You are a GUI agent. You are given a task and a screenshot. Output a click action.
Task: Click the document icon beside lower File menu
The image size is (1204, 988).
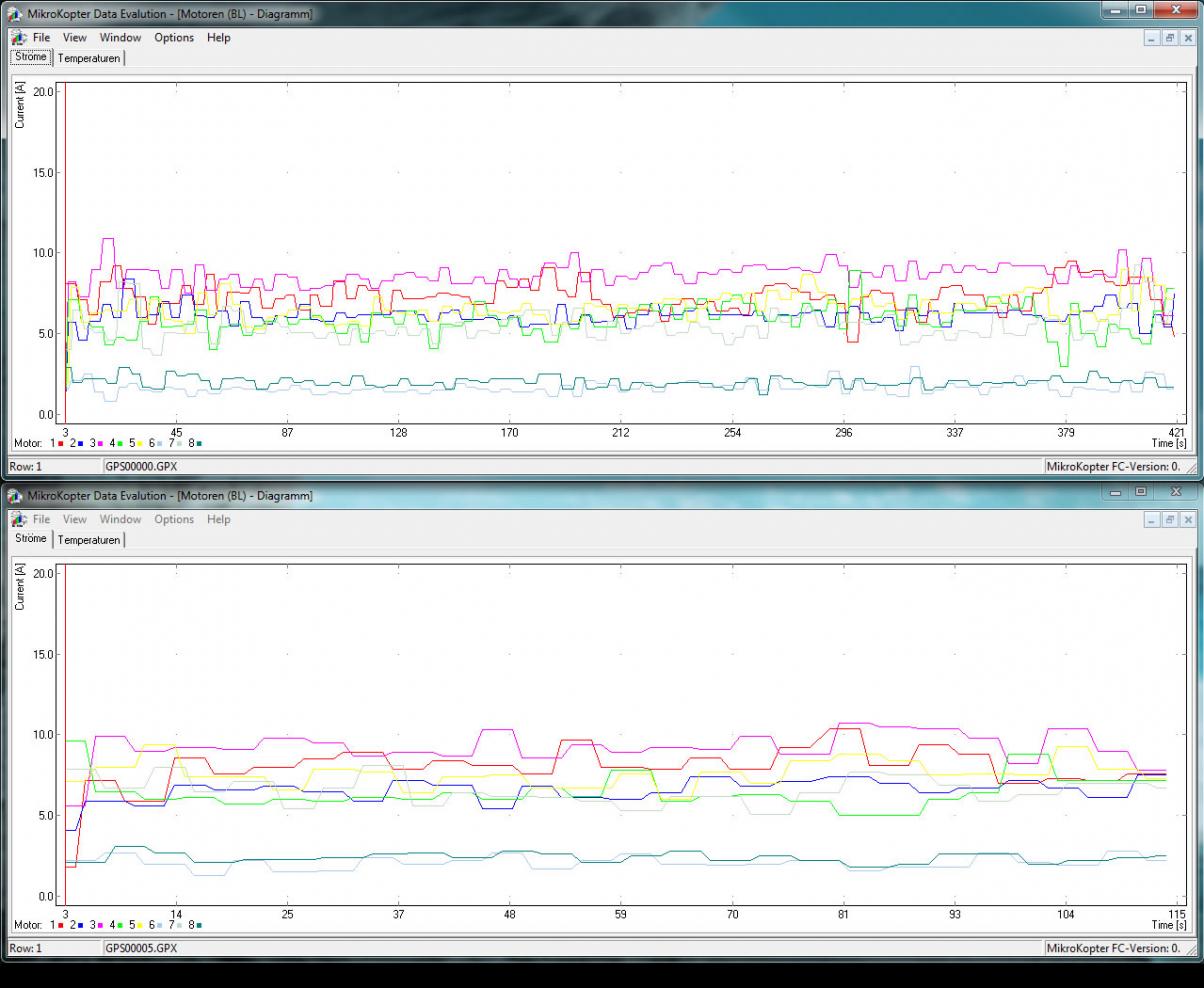(x=18, y=520)
